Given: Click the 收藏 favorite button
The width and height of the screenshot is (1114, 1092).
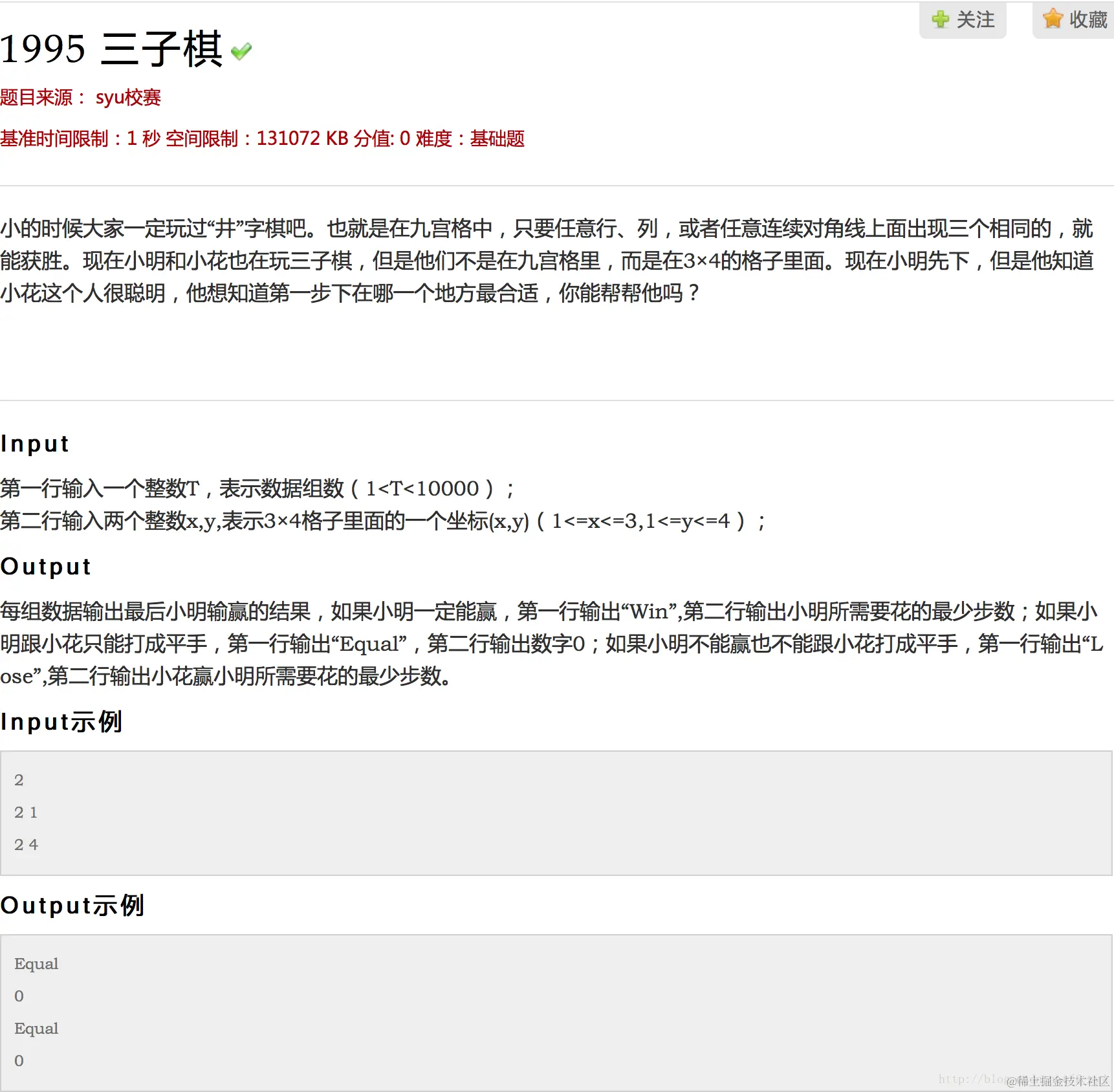Looking at the screenshot, I should [1074, 20].
